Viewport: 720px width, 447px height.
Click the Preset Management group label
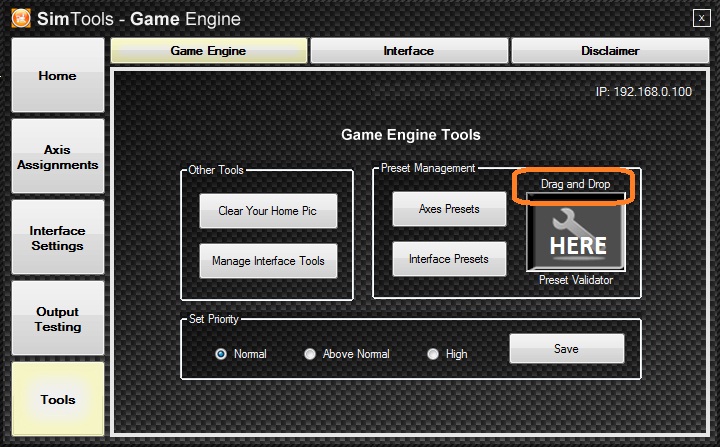tap(428, 168)
